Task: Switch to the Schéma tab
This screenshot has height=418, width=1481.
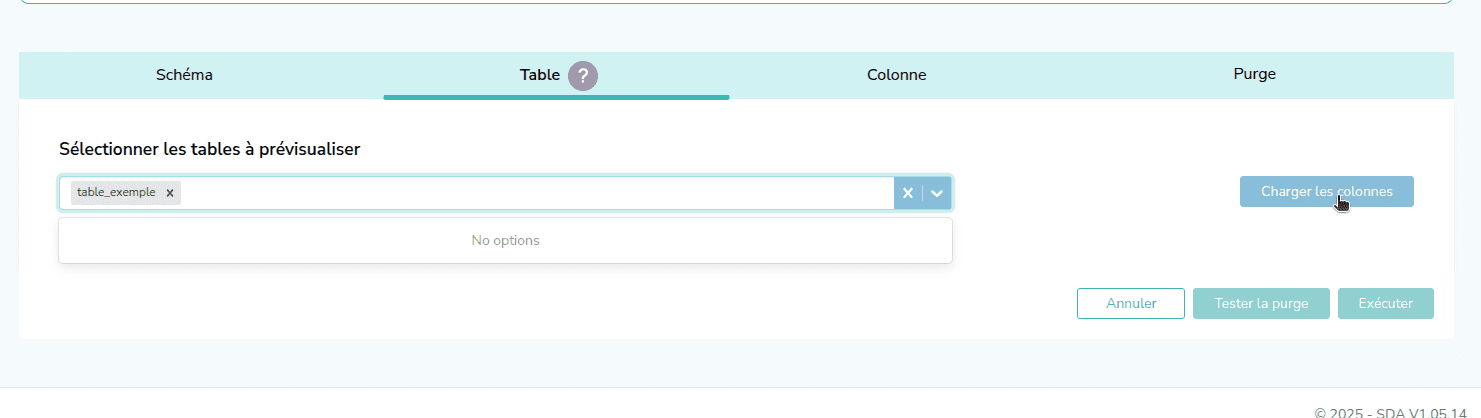Action: point(184,75)
